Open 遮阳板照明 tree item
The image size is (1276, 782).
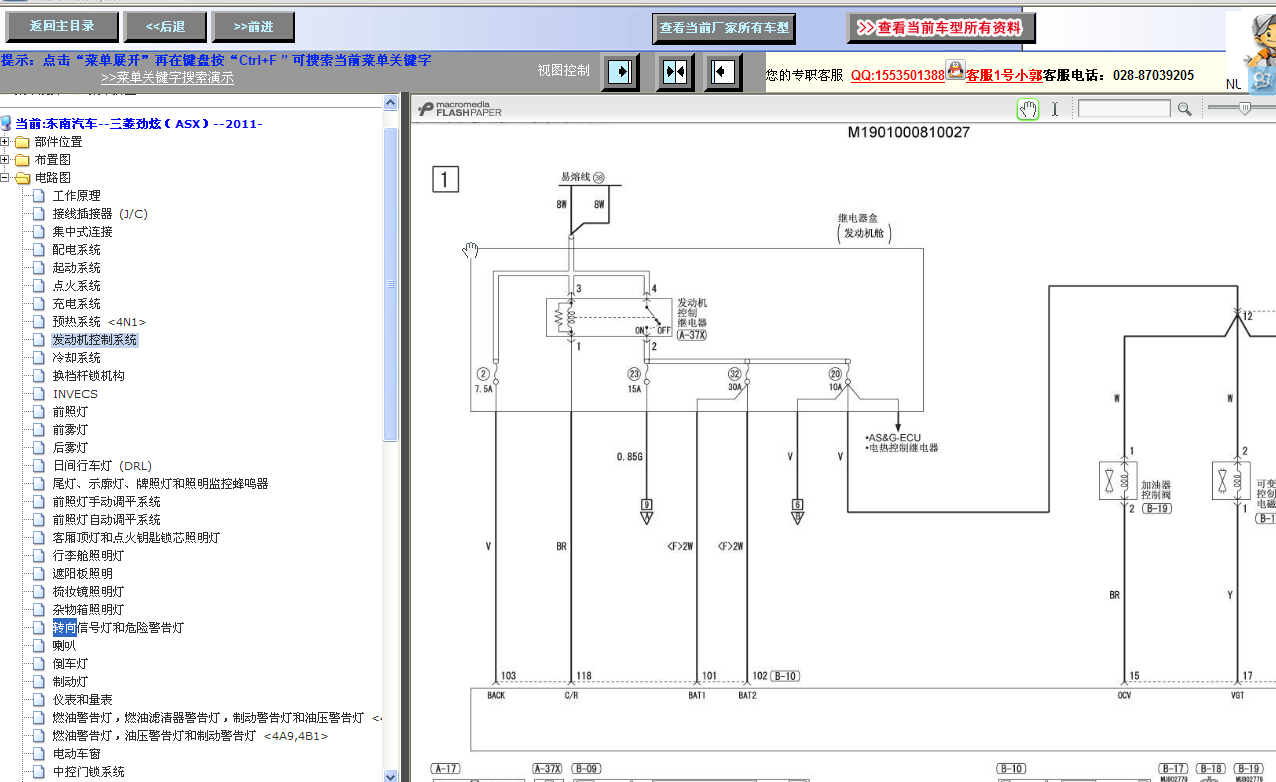pos(82,574)
